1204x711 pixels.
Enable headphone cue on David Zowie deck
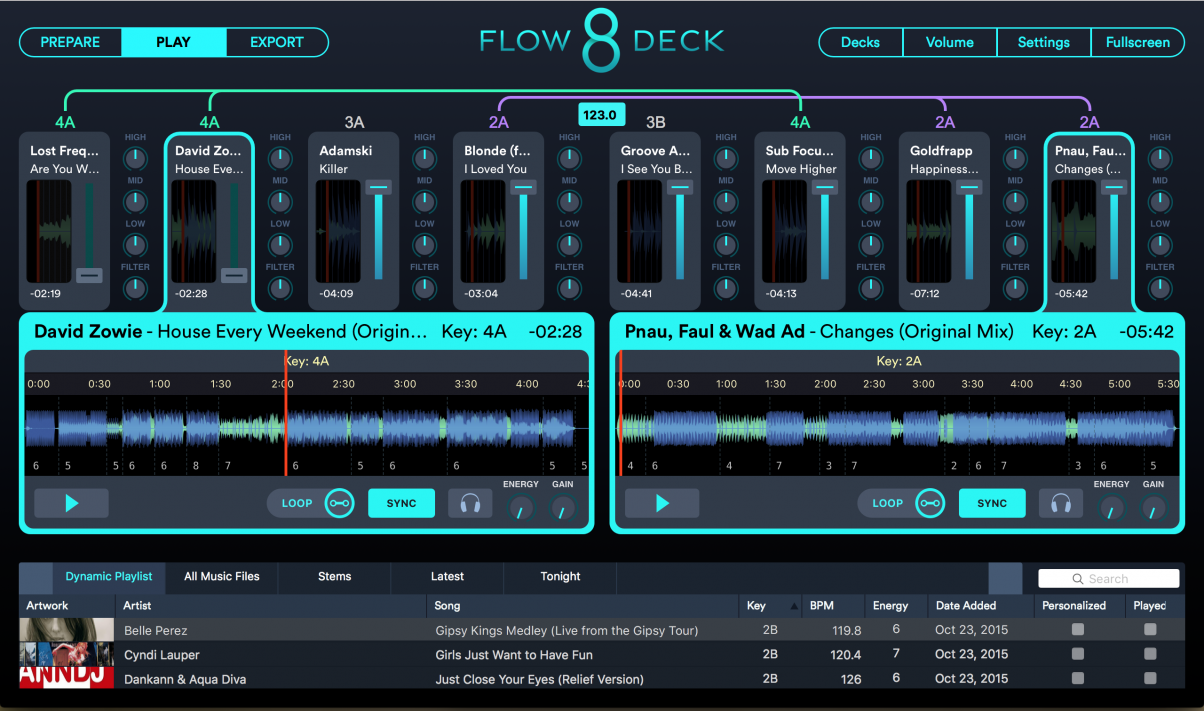pyautogui.click(x=470, y=503)
